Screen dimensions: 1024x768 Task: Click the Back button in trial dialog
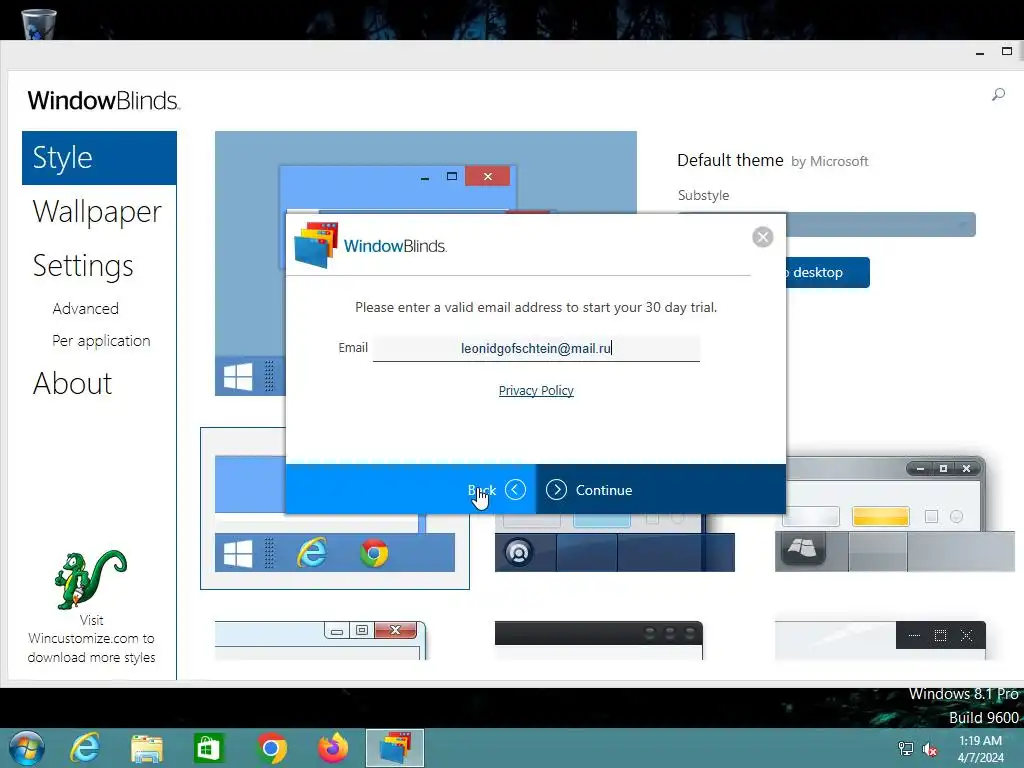tap(411, 490)
